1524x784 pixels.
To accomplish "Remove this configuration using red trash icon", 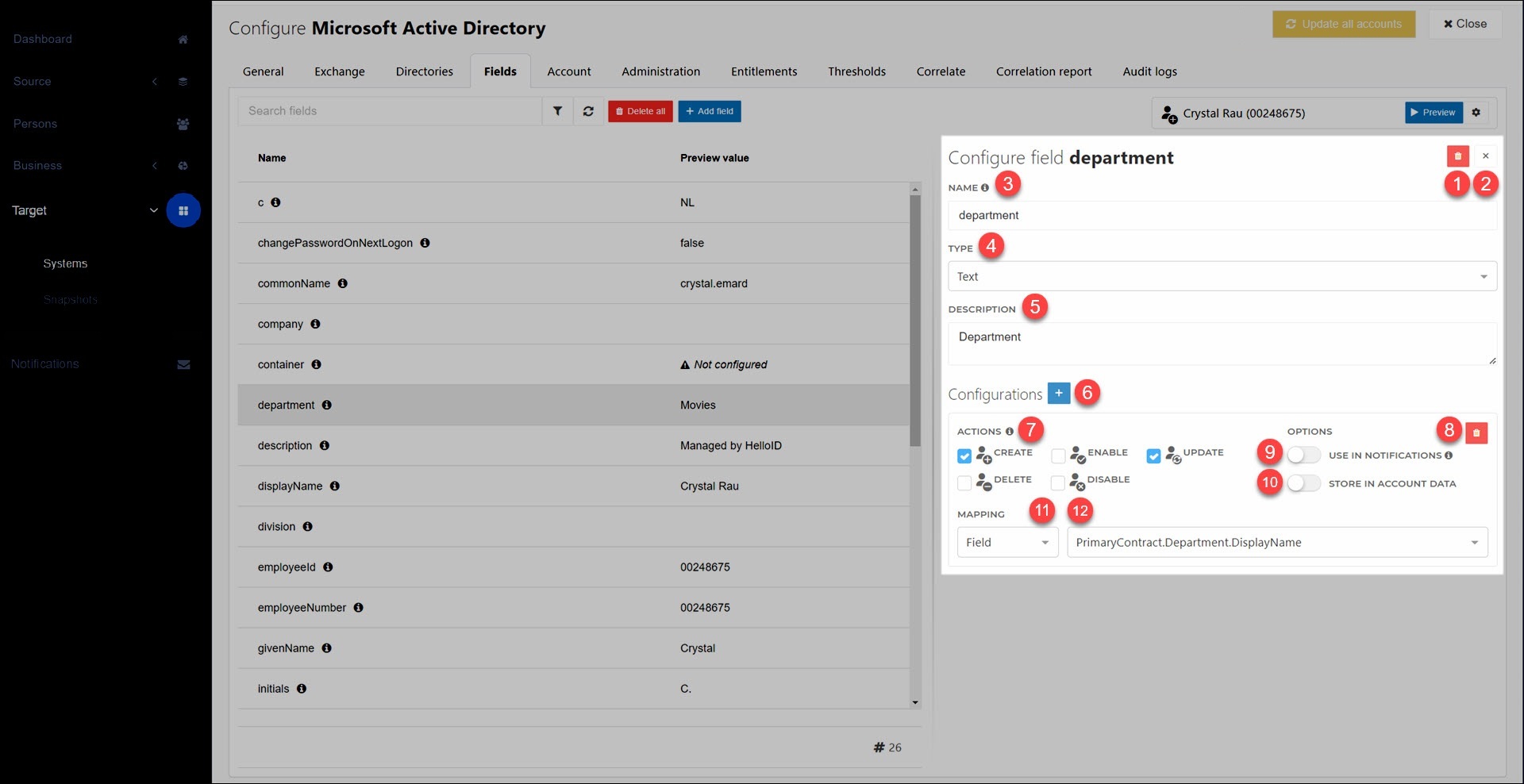I will 1476,432.
